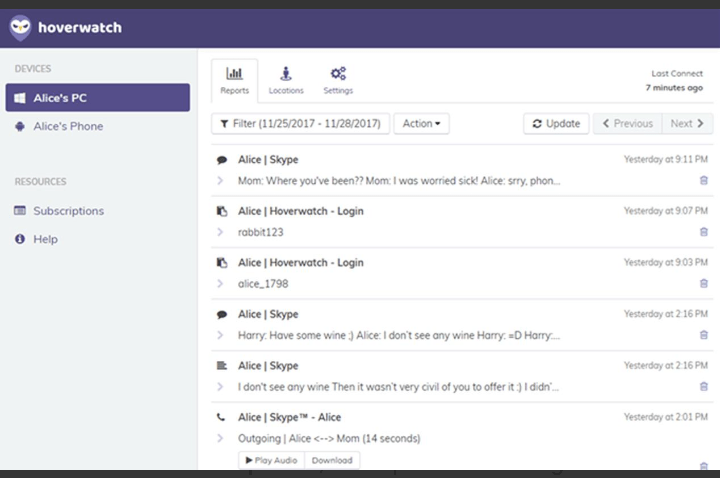Viewport: 720px width, 478px height.
Task: Download the Skype call recording
Action: point(332,461)
